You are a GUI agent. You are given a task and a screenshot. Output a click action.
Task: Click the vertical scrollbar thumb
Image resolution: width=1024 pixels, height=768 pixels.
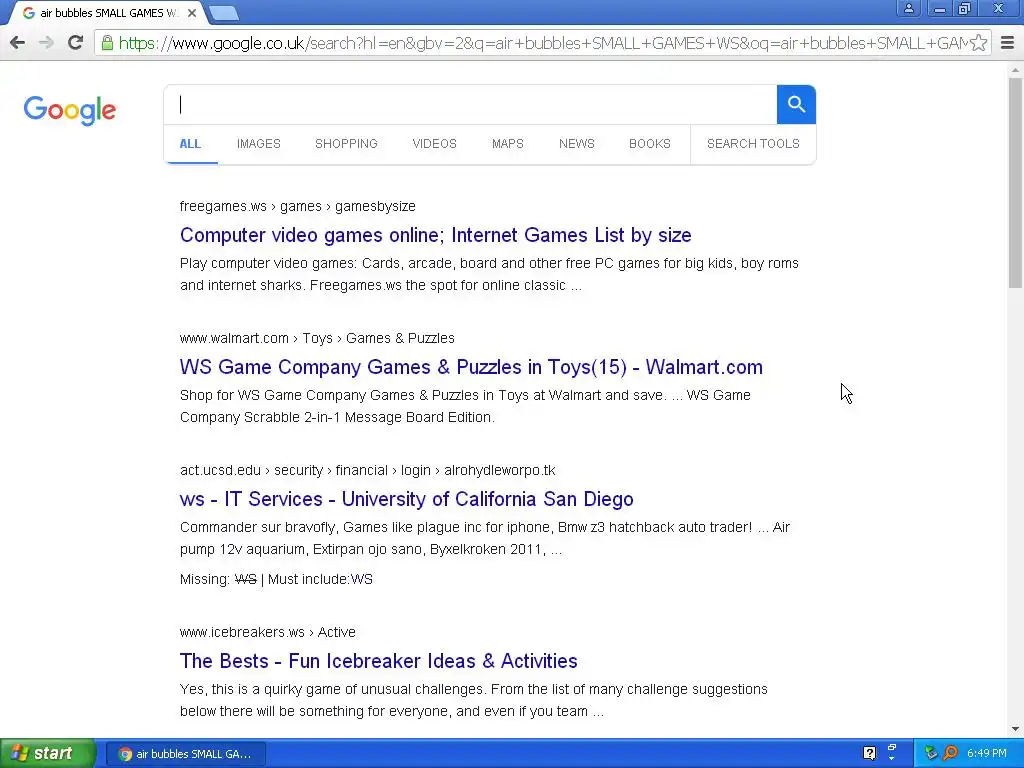point(1015,183)
